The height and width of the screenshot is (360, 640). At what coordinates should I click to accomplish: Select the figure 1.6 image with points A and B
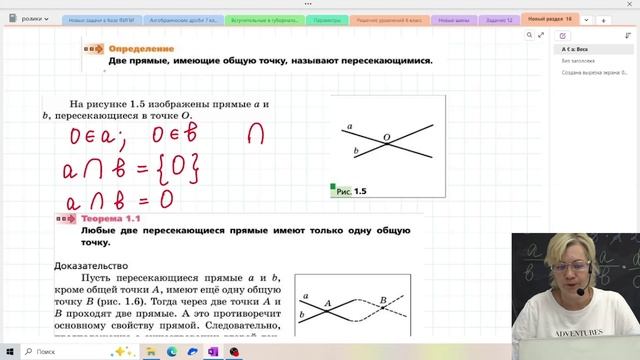click(x=353, y=305)
